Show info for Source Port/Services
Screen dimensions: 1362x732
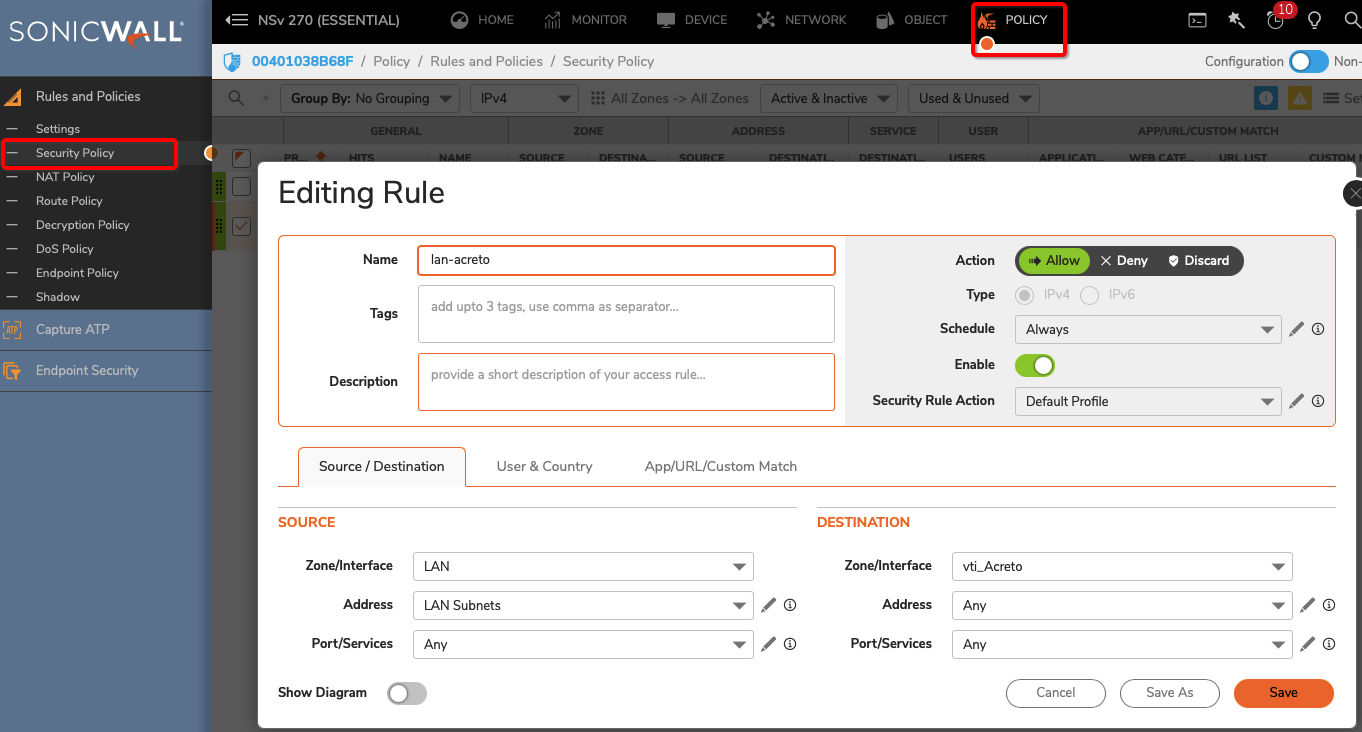coord(790,644)
